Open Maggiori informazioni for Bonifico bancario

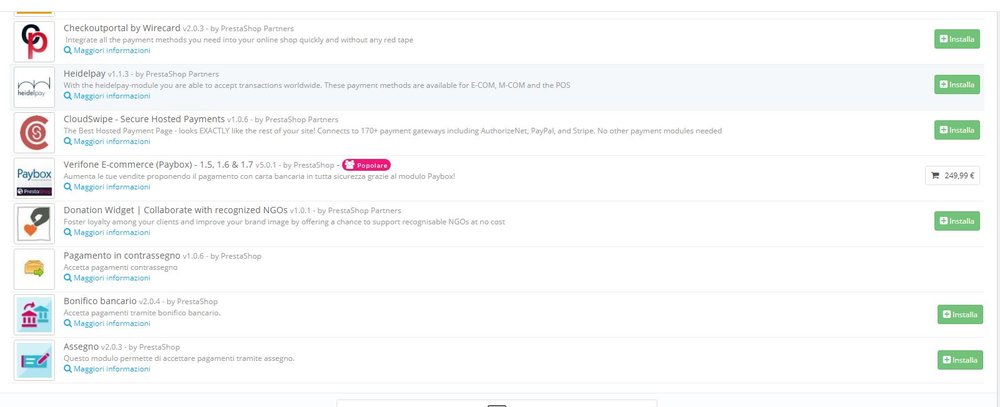coord(107,323)
